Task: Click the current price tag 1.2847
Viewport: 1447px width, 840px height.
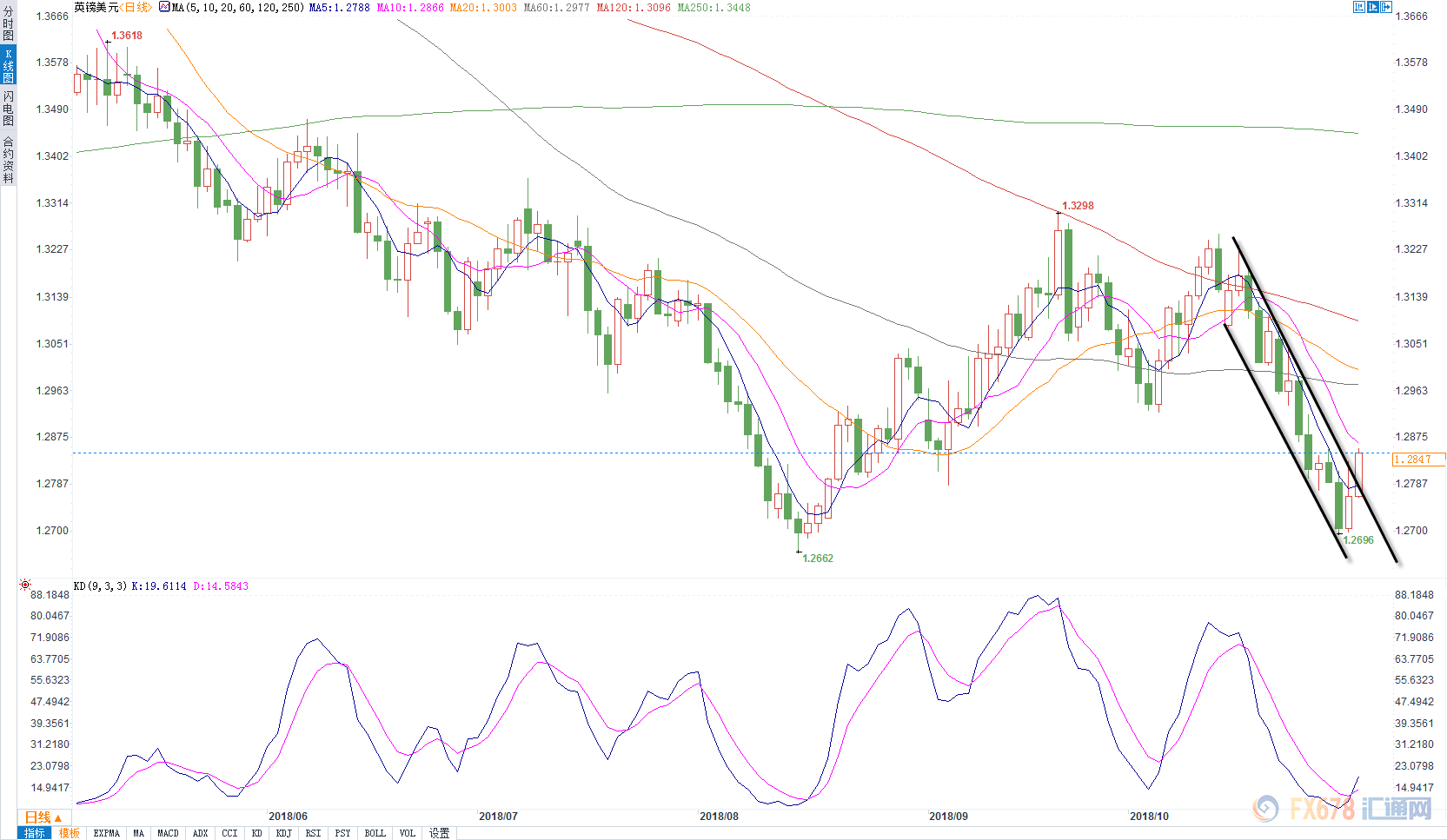Action: [1418, 460]
